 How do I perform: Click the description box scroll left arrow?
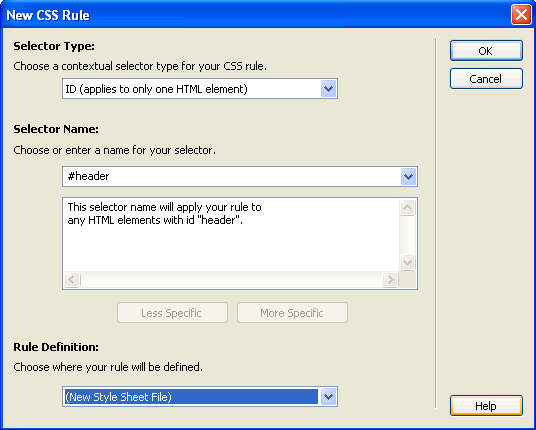(x=72, y=280)
